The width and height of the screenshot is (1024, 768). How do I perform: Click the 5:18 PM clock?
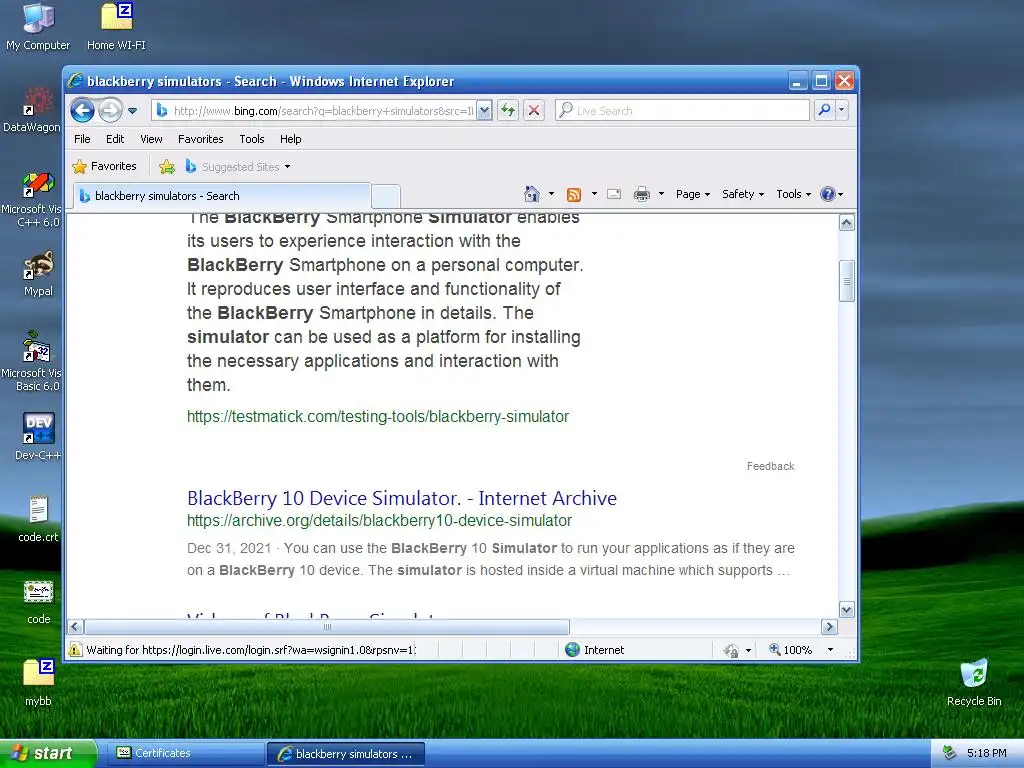[x=986, y=754]
